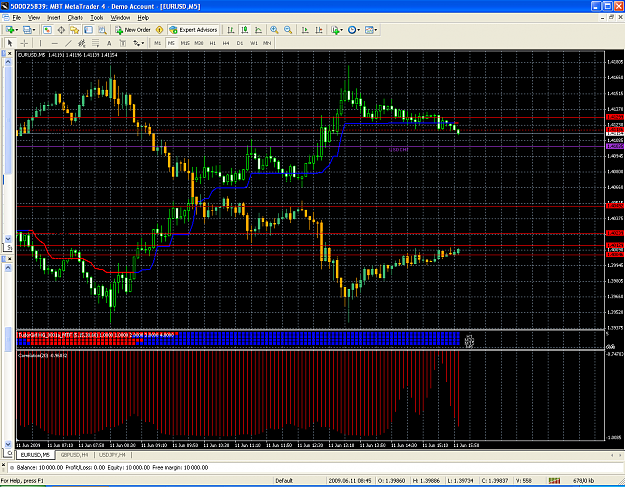Switch timeframe to MN
The height and width of the screenshot is (487, 625).
tap(267, 43)
